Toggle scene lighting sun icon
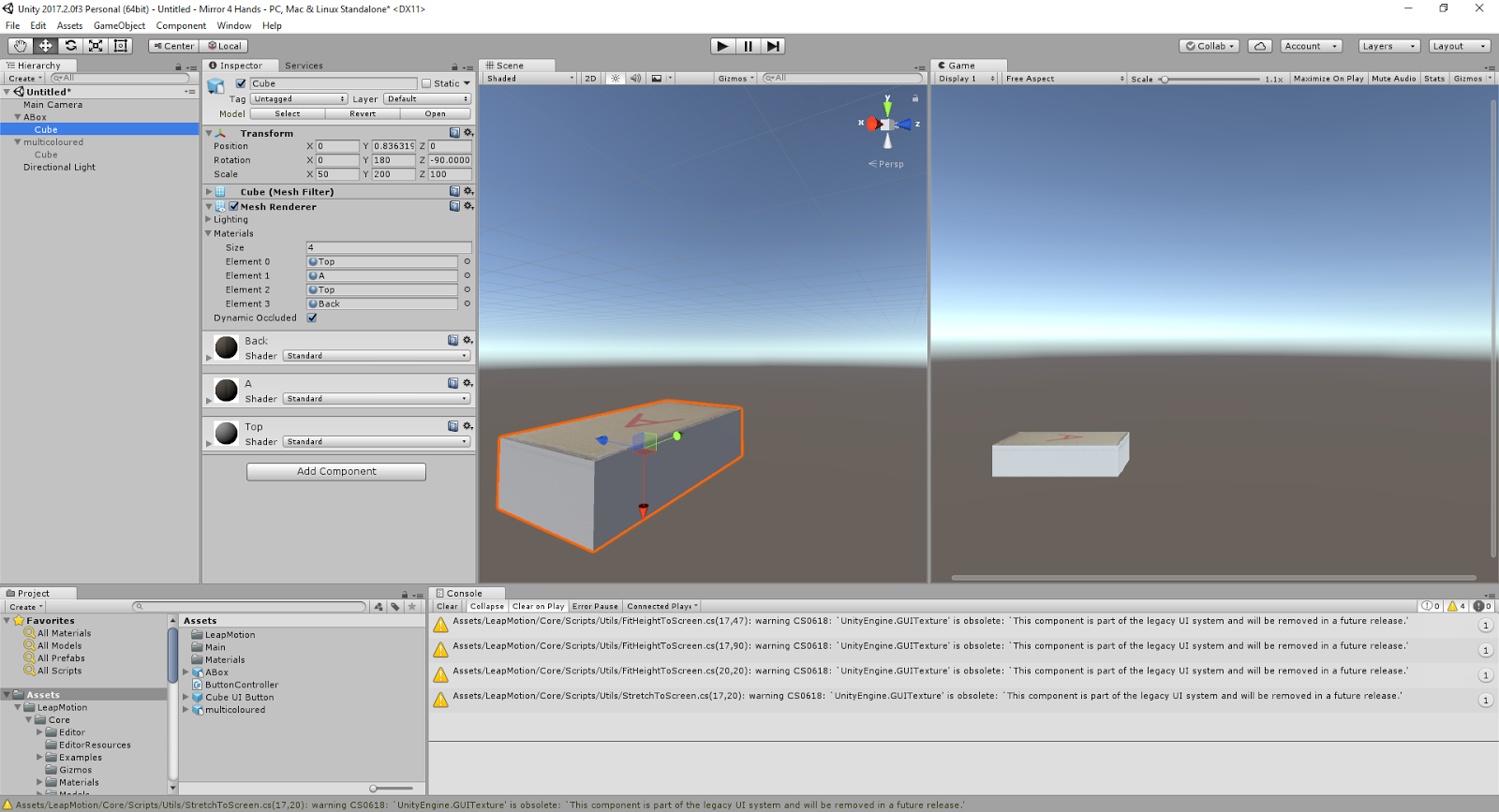Screen dimensions: 1499x812 pyautogui.click(x=616, y=79)
